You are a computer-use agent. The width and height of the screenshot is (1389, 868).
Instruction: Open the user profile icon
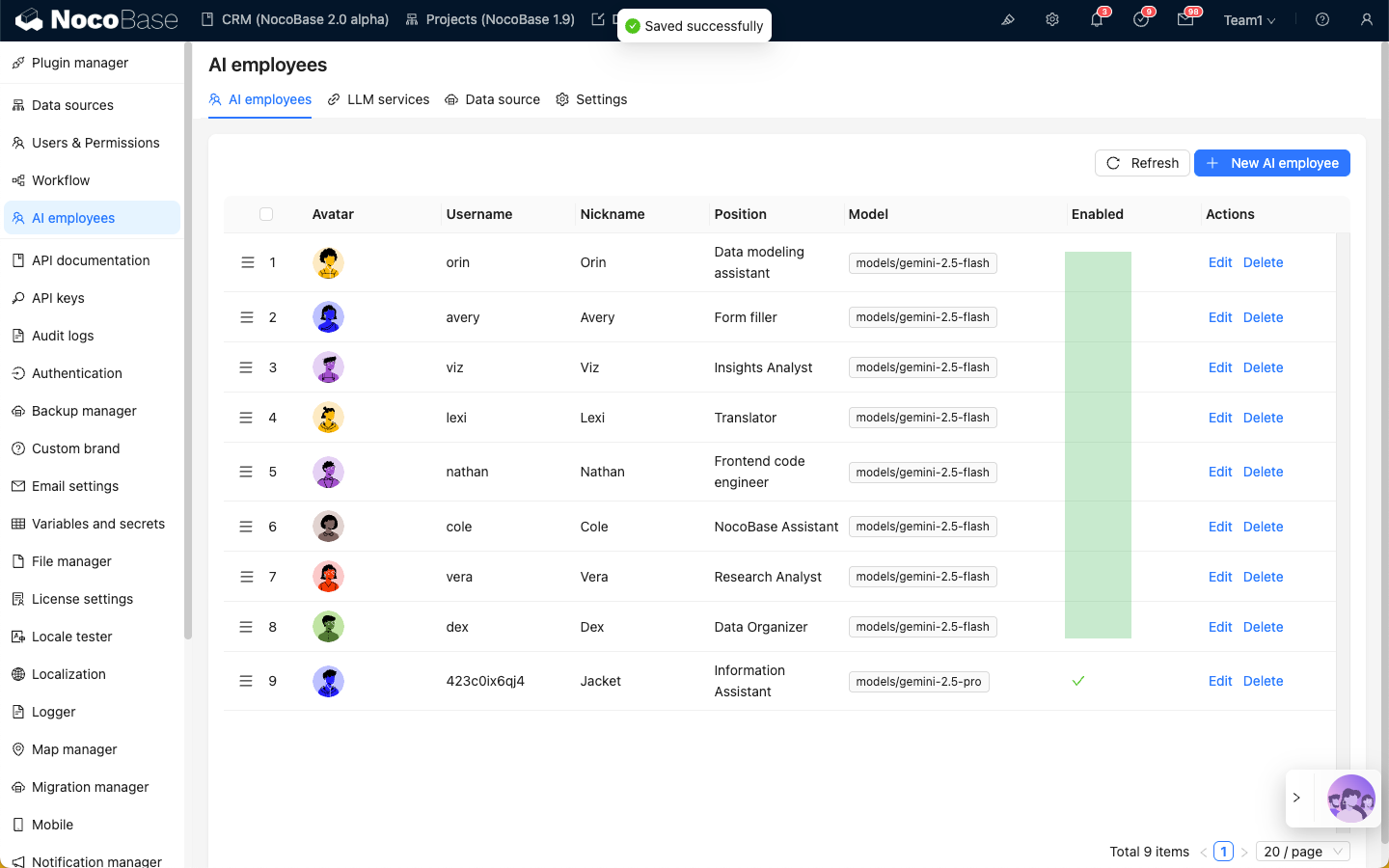click(x=1367, y=19)
